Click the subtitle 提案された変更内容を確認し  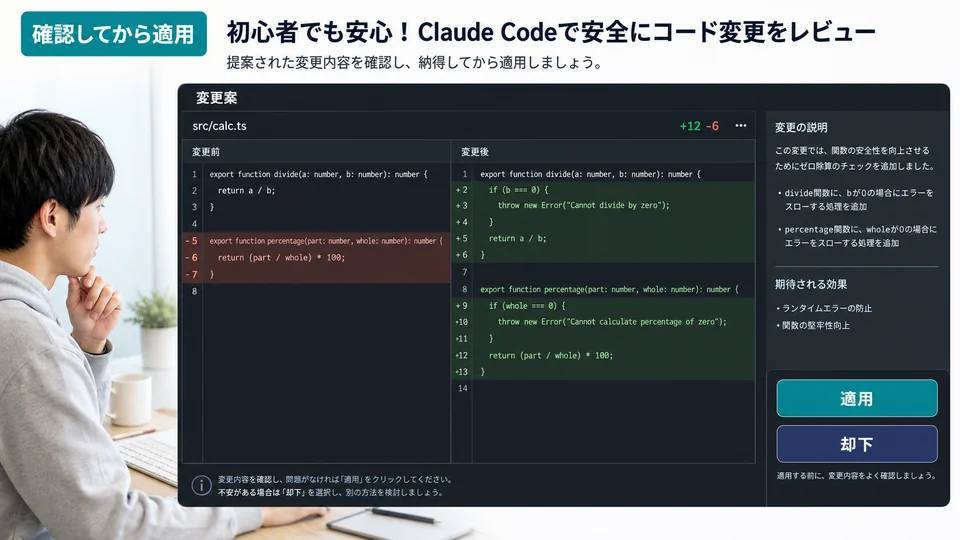416,62
